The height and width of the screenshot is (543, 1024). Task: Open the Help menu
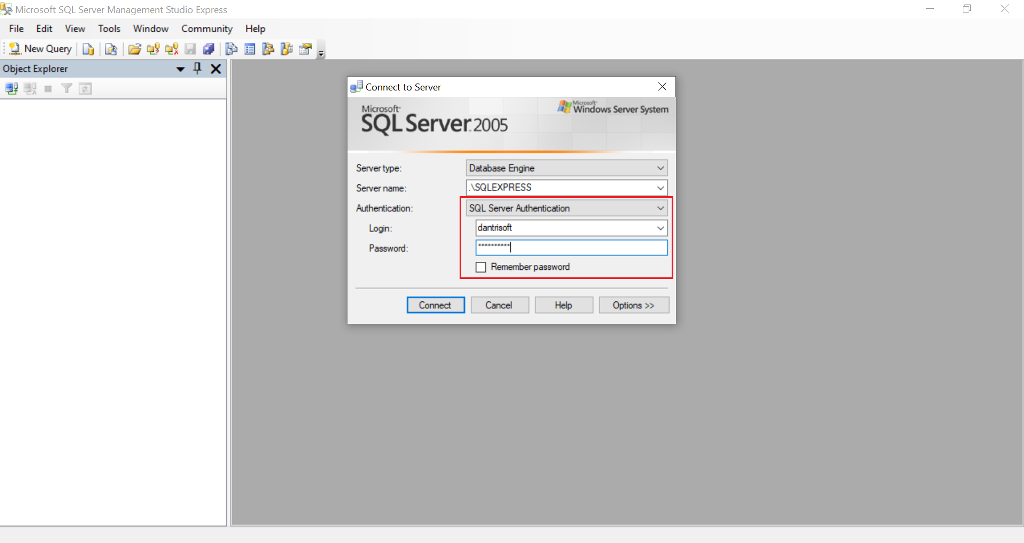click(x=255, y=29)
